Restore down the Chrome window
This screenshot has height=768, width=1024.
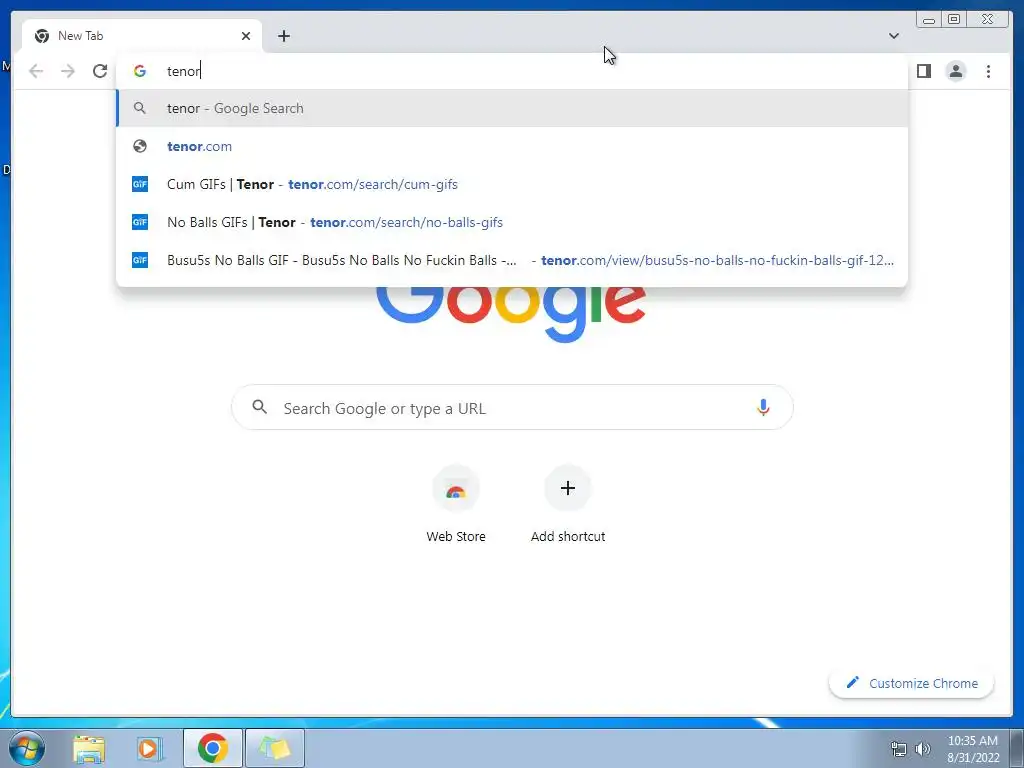953,20
